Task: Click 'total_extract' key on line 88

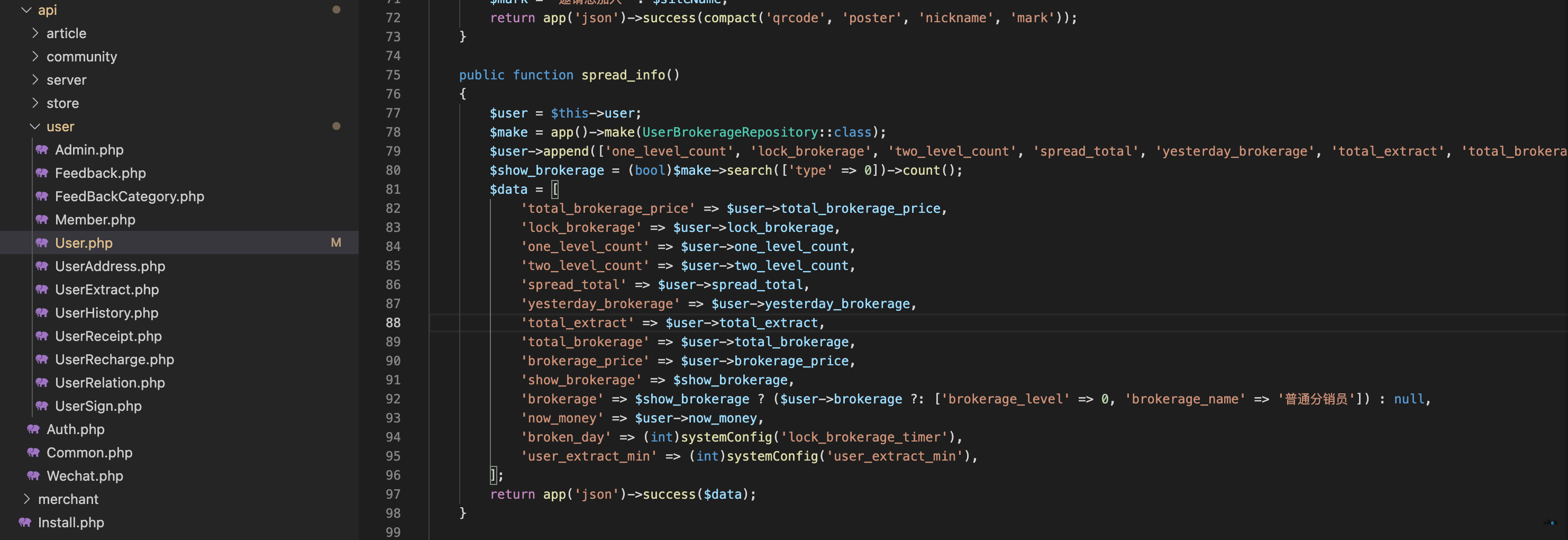Action: (x=578, y=322)
